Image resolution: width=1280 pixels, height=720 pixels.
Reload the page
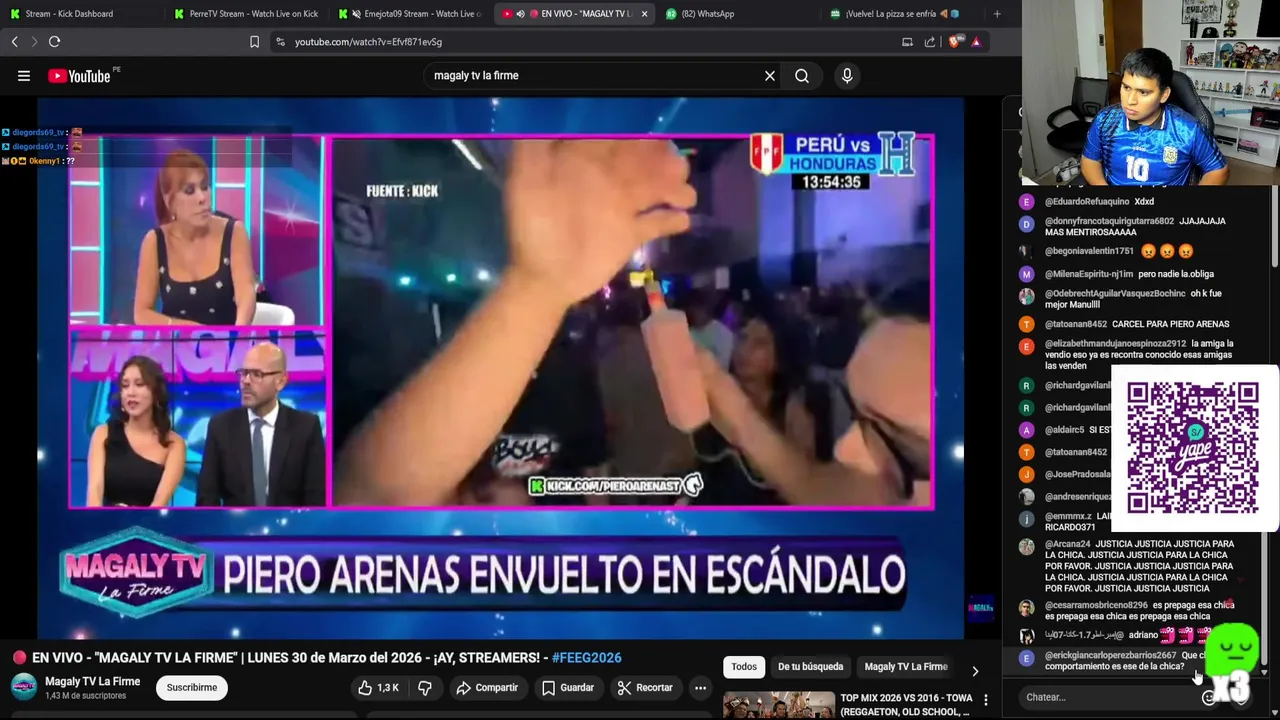pyautogui.click(x=55, y=42)
